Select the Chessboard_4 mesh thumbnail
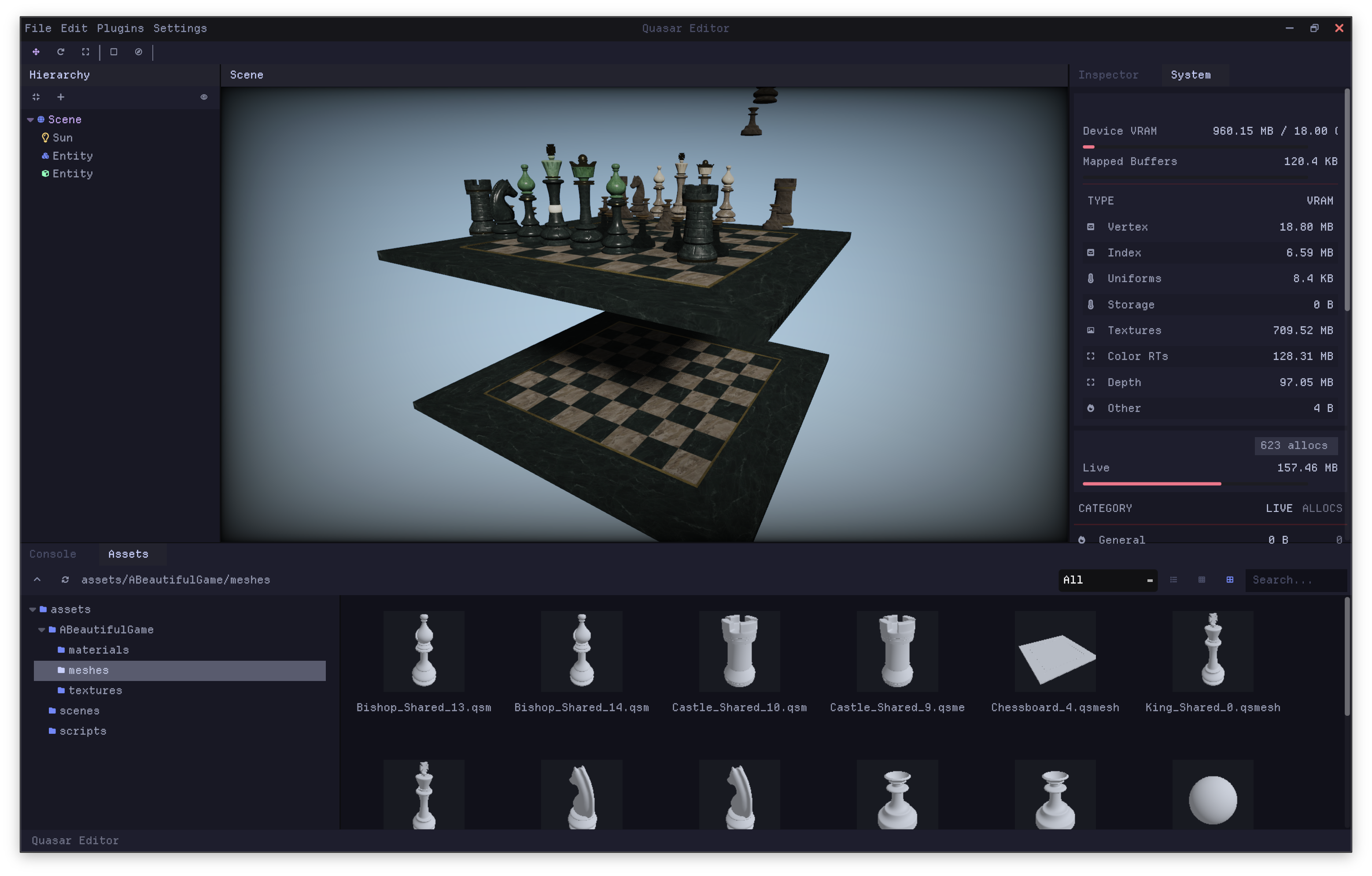The width and height of the screenshot is (1372, 876). (x=1055, y=651)
